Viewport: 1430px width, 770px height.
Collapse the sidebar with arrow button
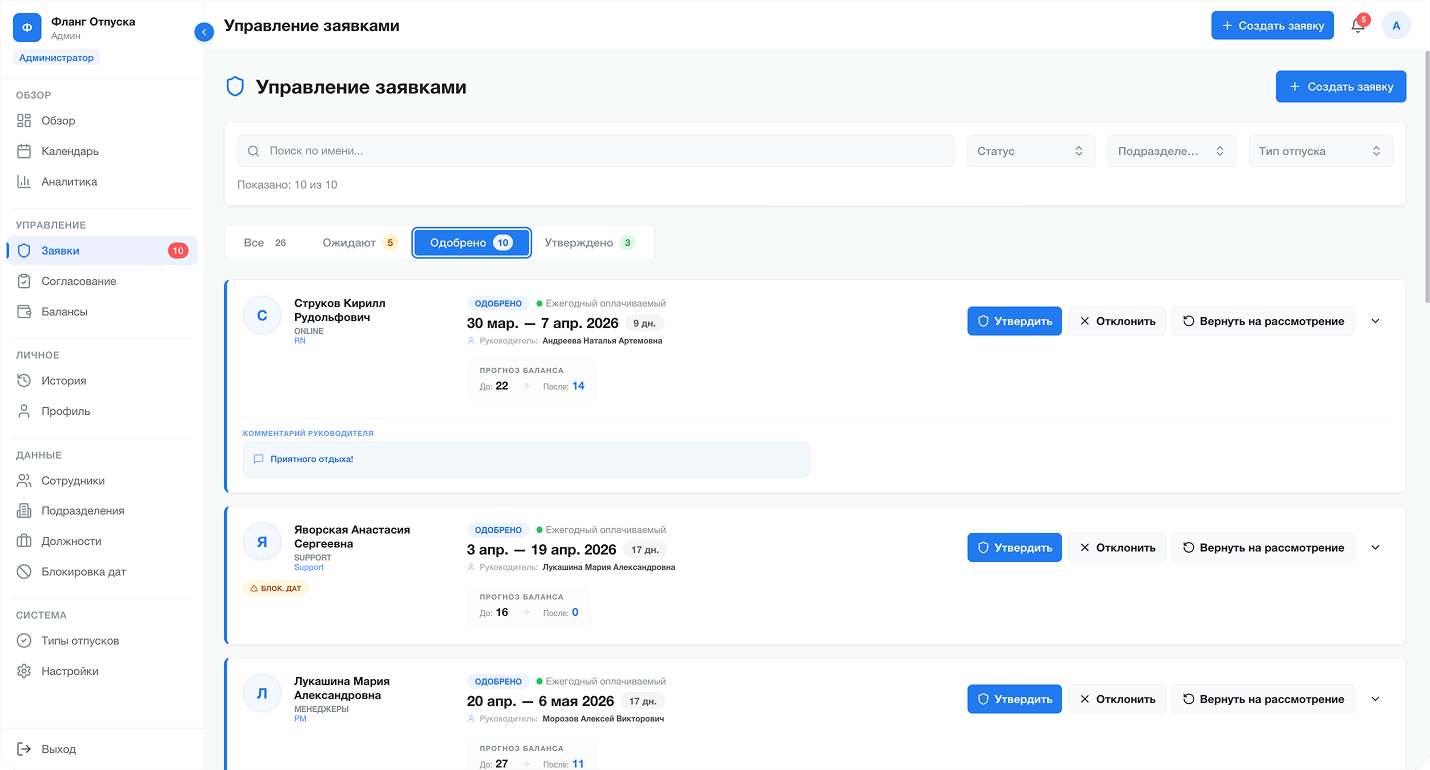click(x=204, y=32)
